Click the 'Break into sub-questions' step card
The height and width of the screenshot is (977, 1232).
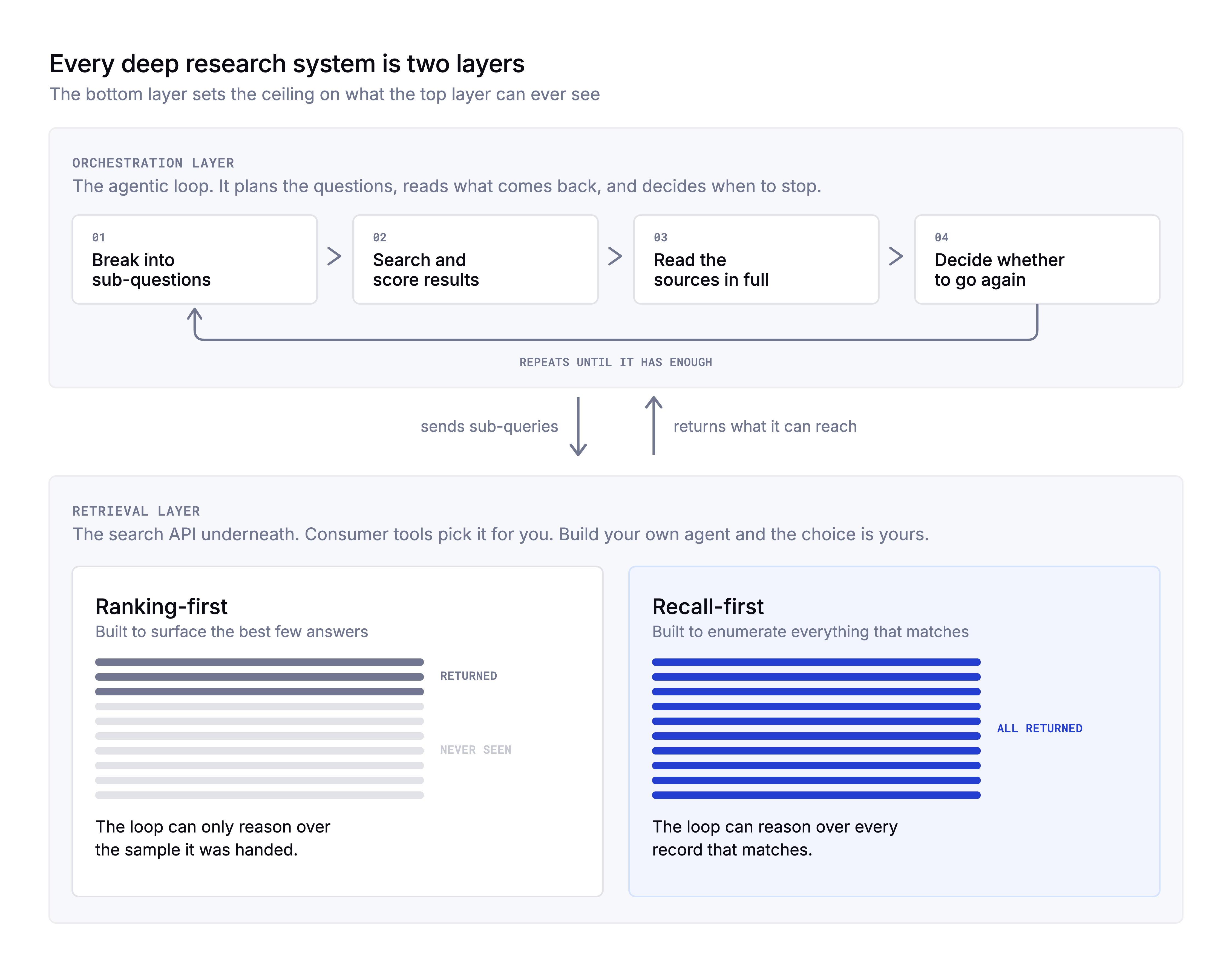(x=194, y=259)
